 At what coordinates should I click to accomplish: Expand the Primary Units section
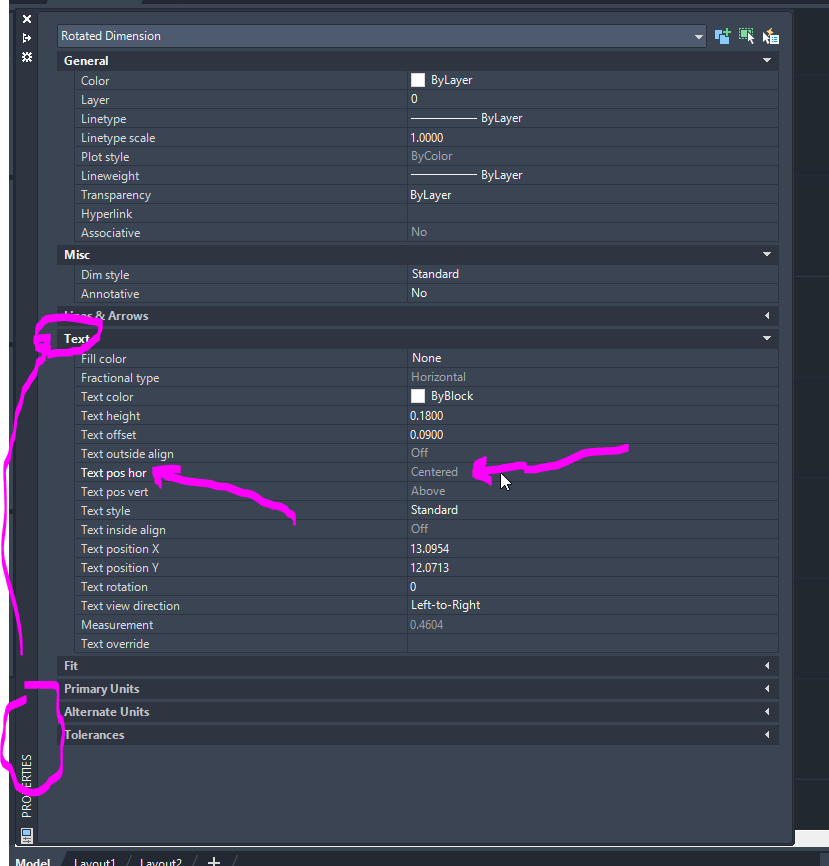pyautogui.click(x=766, y=688)
